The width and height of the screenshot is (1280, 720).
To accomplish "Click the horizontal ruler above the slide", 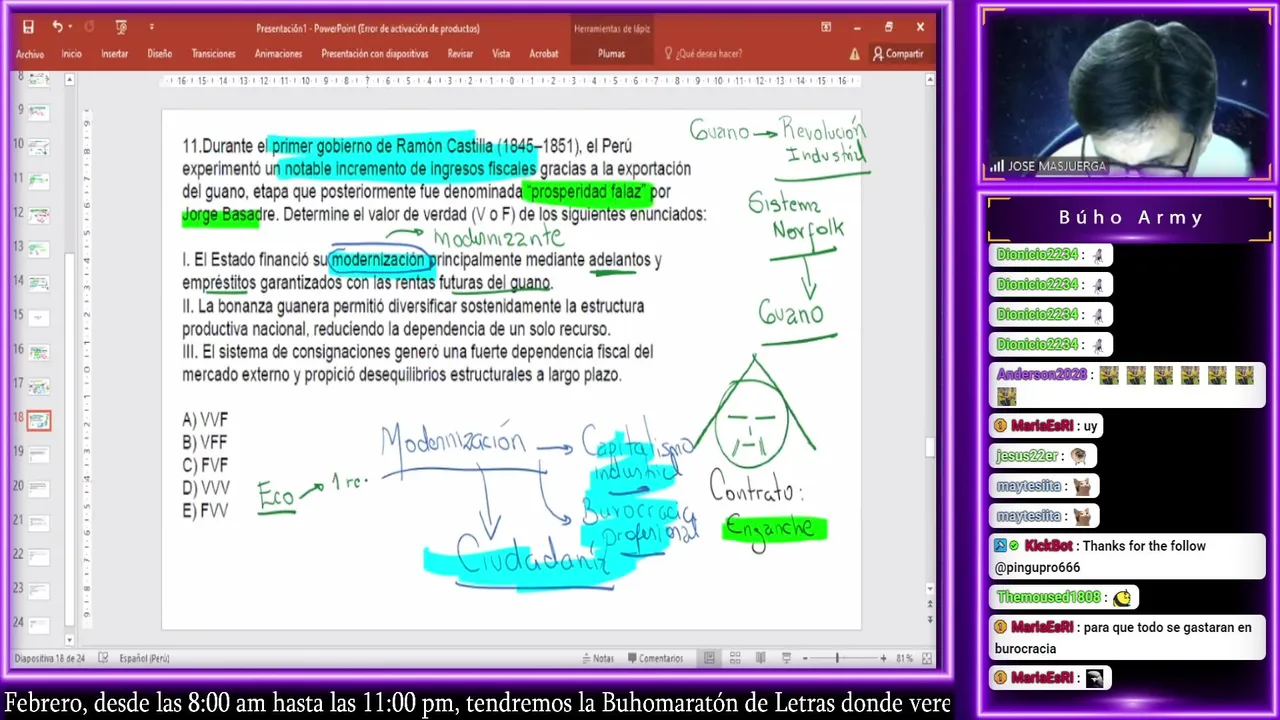I will tap(511, 81).
